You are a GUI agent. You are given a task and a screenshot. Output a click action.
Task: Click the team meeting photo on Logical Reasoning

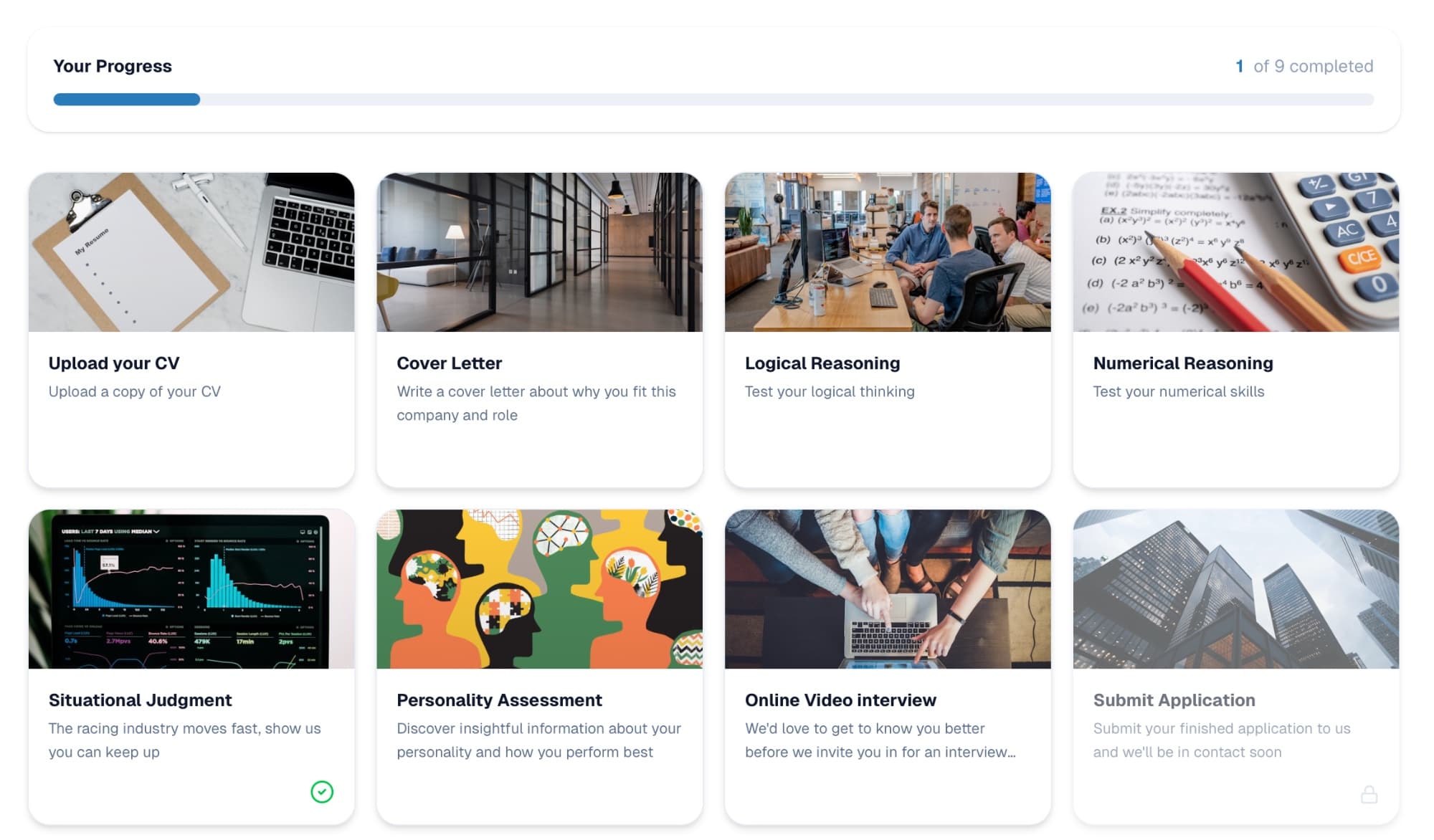tap(888, 252)
